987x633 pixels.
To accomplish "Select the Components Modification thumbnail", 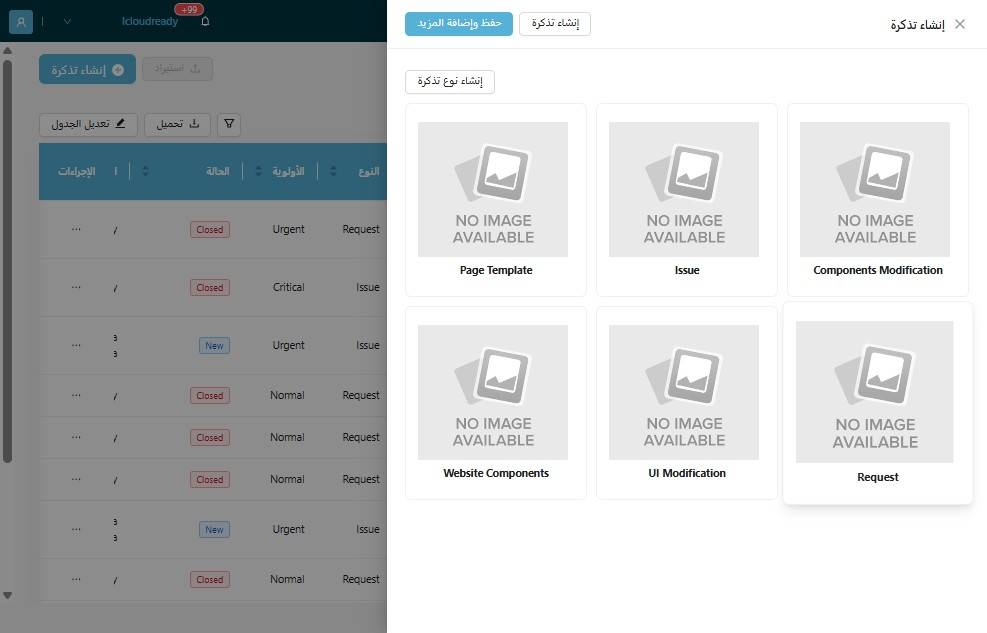I will tap(875, 189).
